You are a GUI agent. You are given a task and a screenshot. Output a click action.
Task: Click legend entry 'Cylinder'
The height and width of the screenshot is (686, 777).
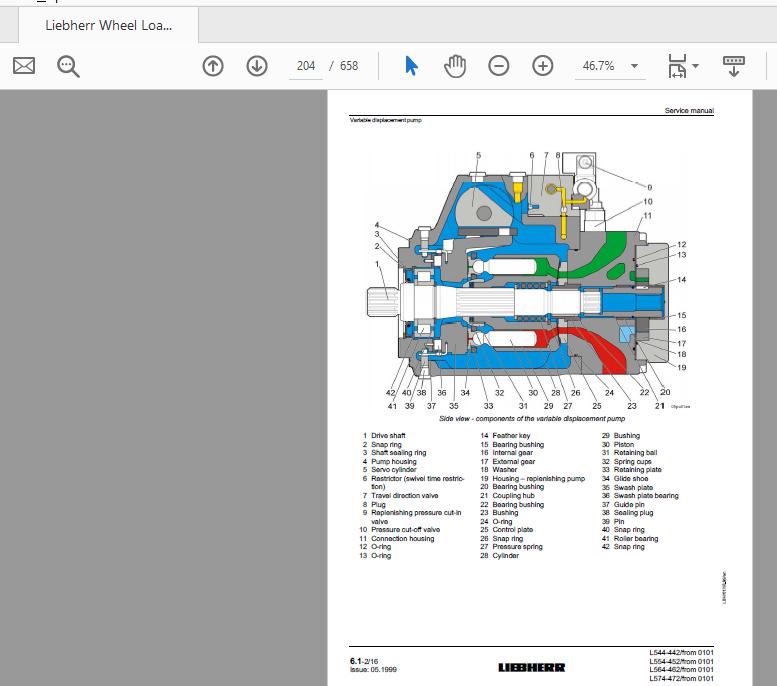[x=505, y=556]
